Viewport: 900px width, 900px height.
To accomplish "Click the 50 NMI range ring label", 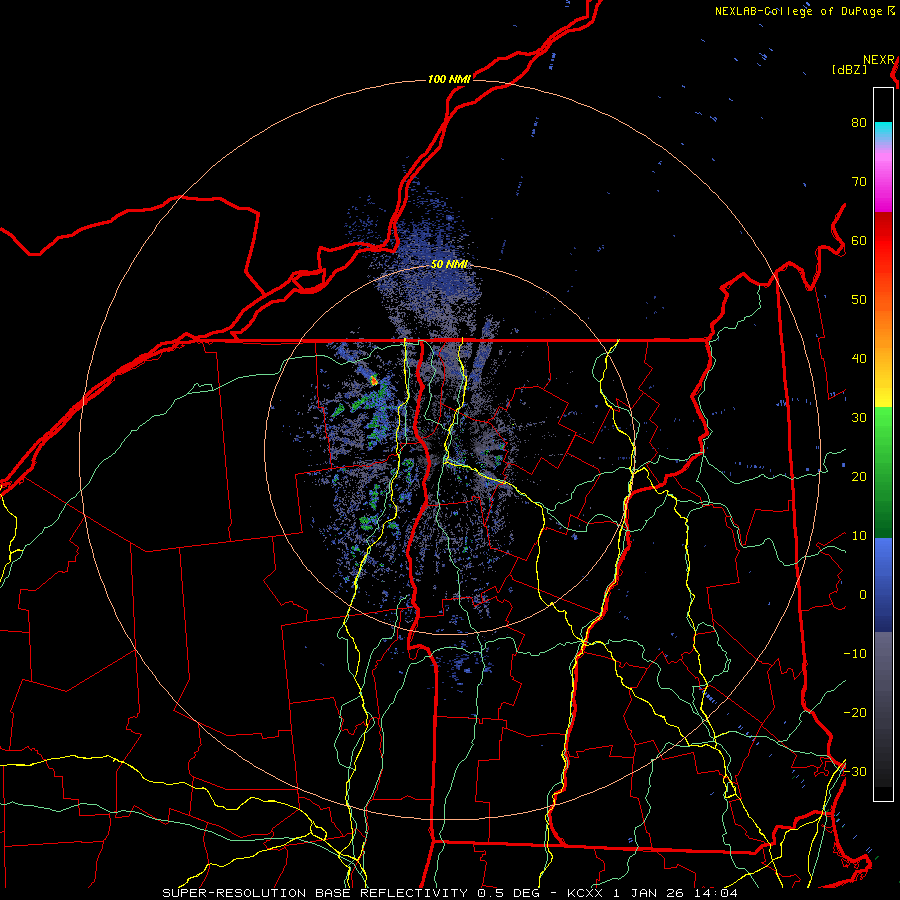I will point(449,264).
